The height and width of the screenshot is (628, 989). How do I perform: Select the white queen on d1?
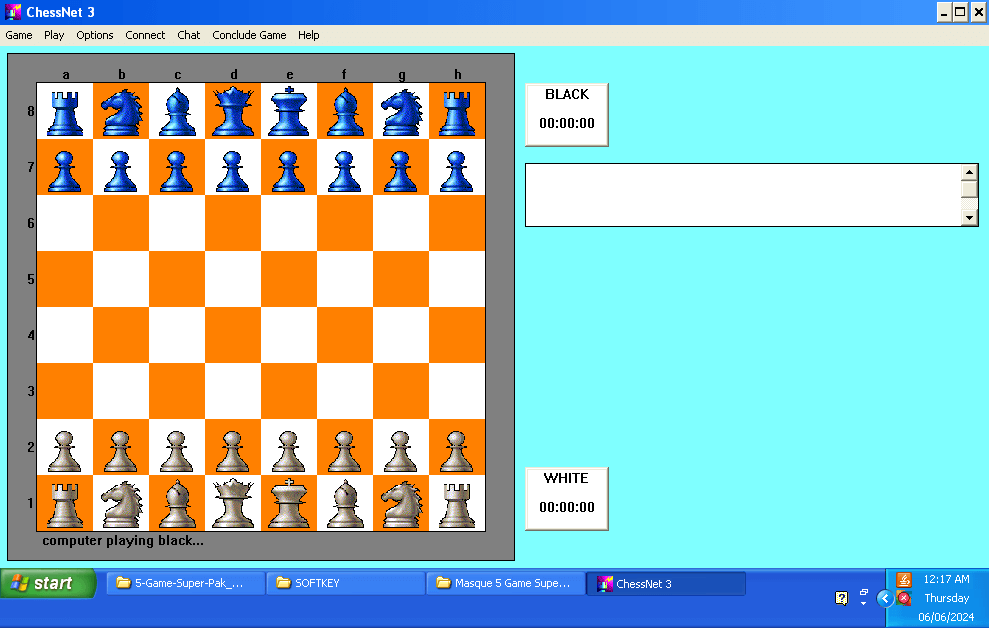pos(233,503)
